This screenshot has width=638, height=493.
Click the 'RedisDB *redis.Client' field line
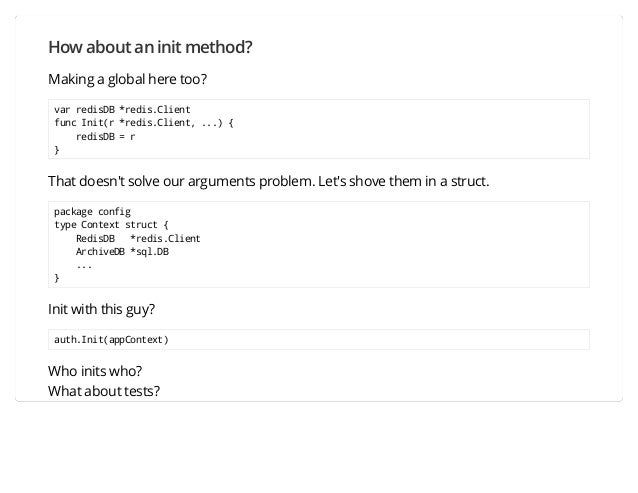pos(138,238)
